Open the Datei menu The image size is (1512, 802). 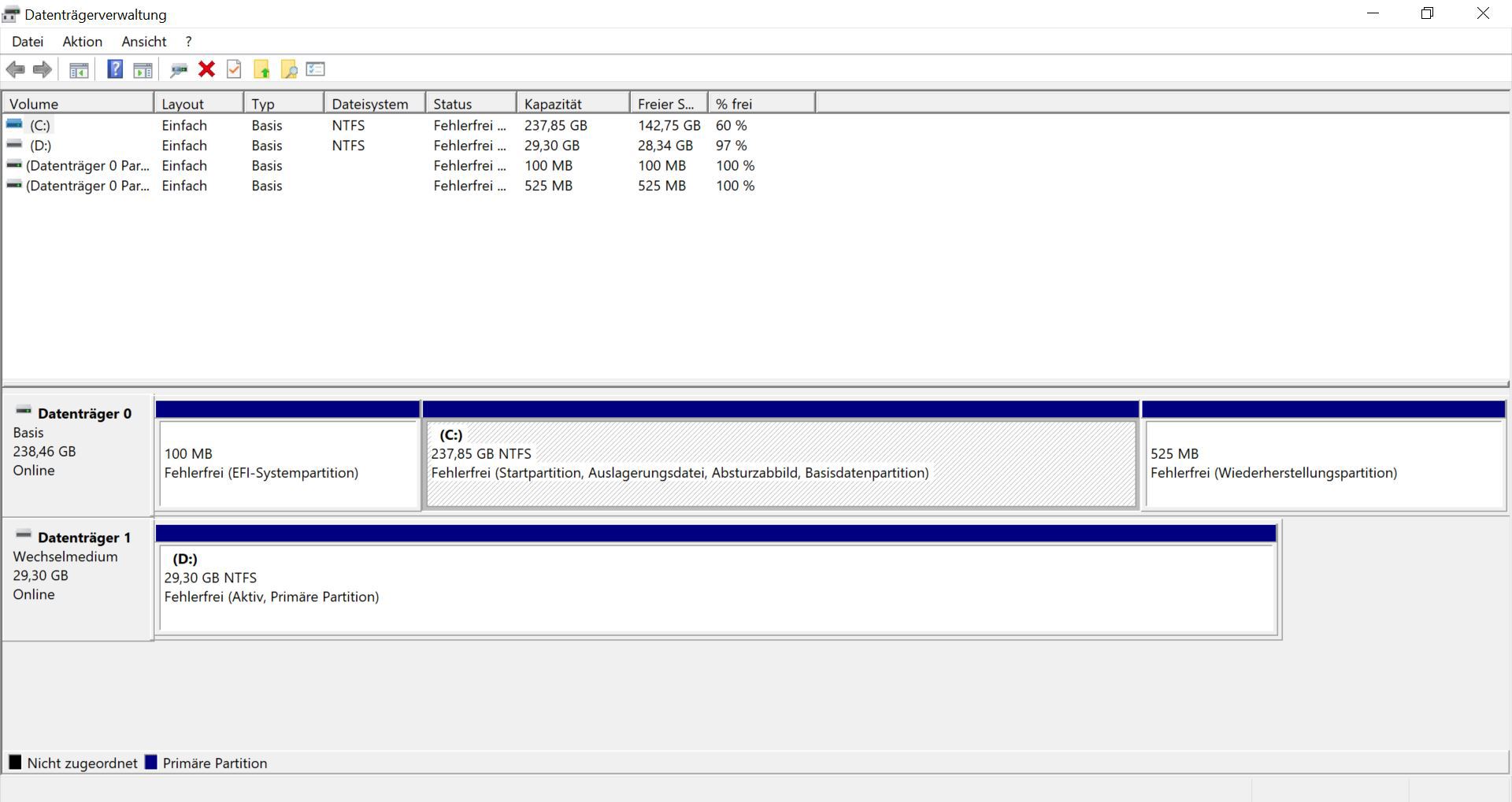click(x=28, y=42)
